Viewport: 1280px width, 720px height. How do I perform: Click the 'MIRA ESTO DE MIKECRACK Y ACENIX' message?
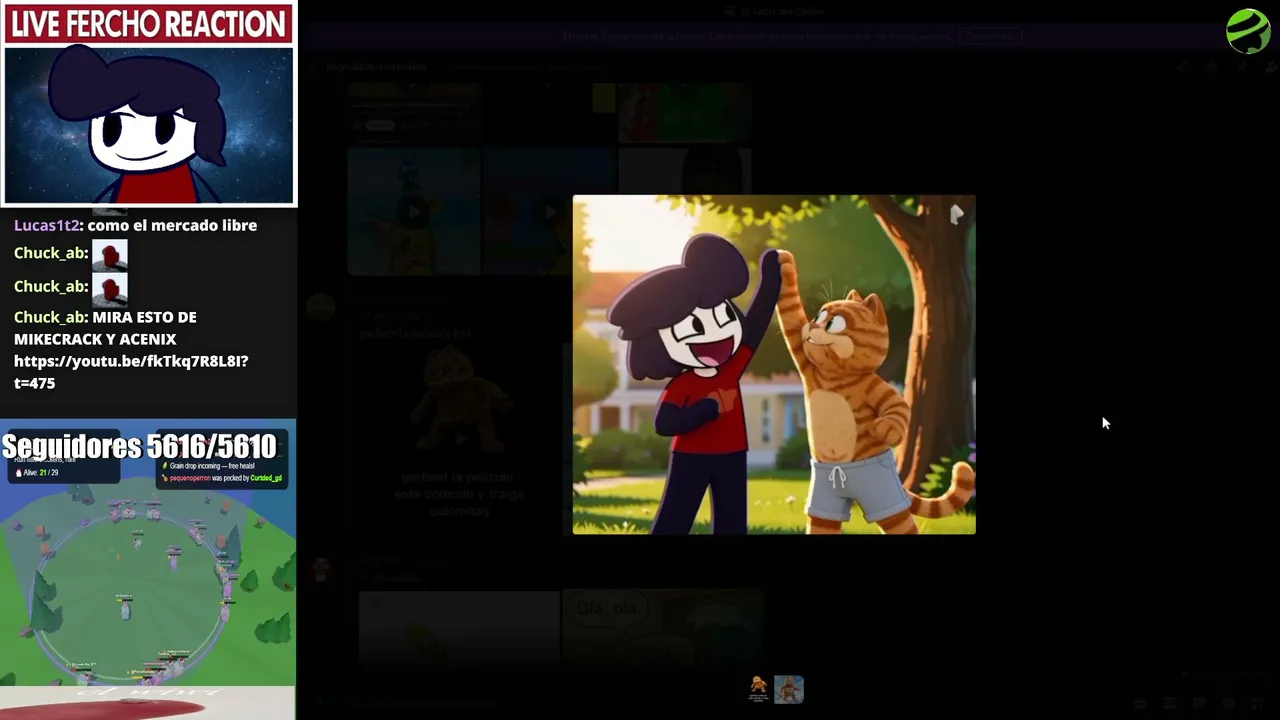point(105,328)
